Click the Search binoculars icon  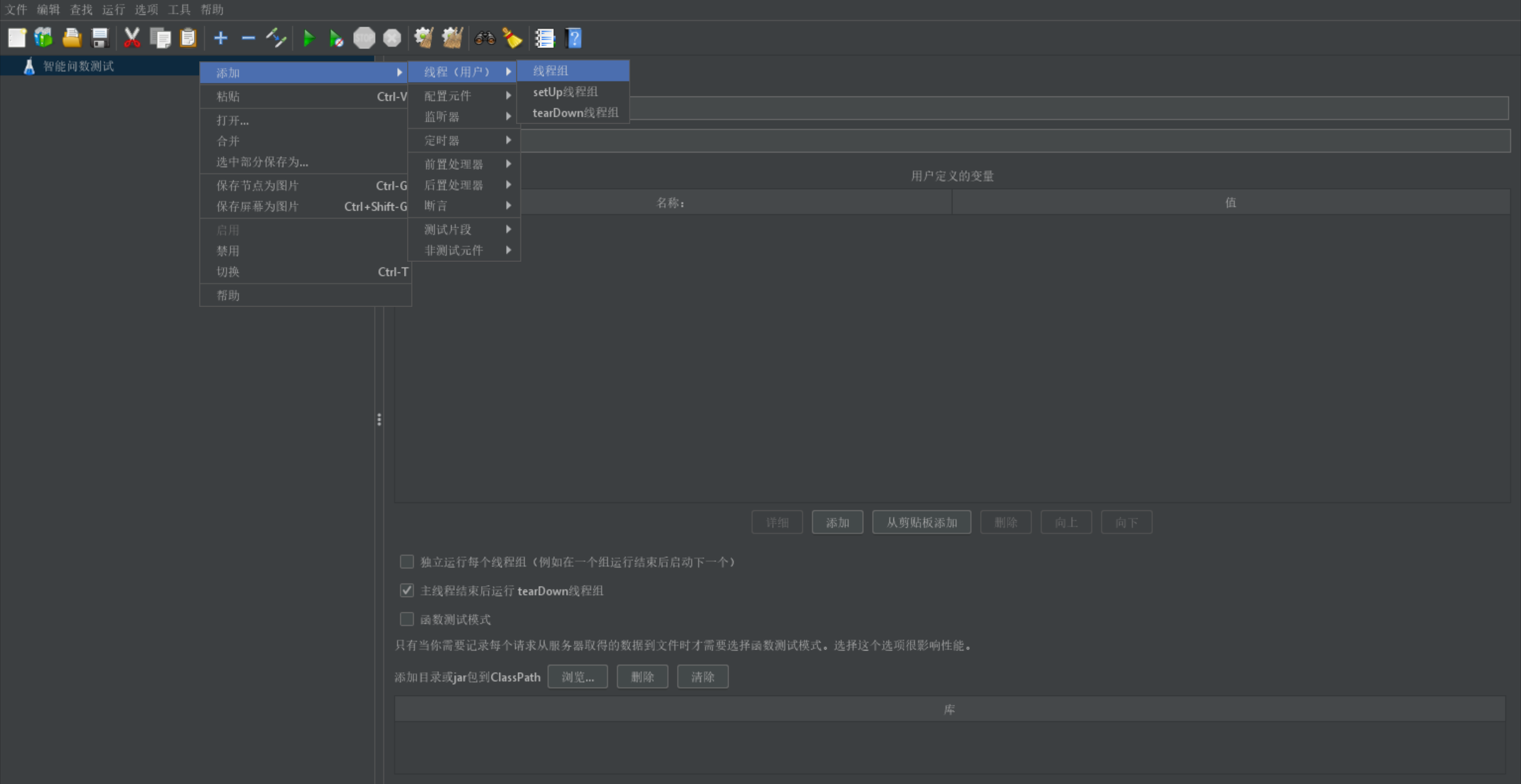point(485,38)
